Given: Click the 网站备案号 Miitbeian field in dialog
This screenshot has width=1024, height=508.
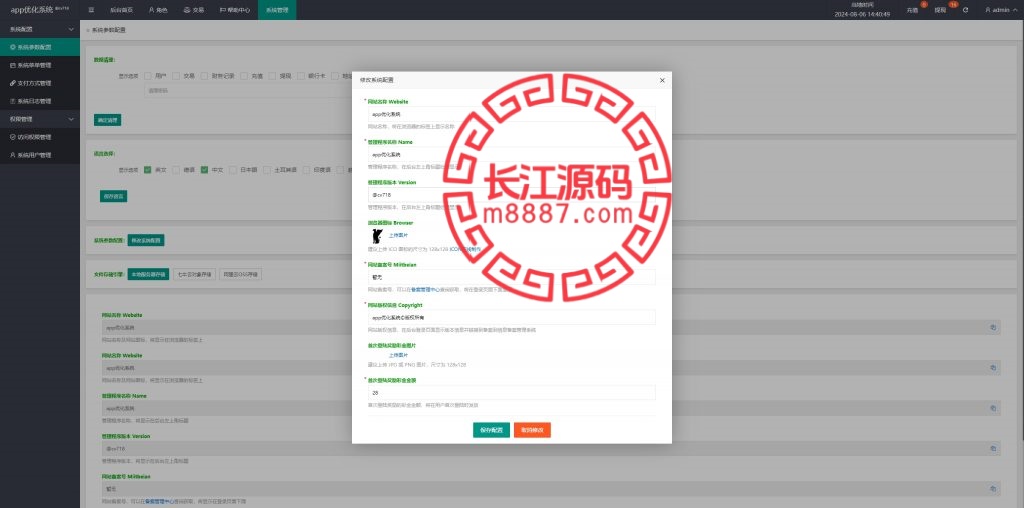Looking at the screenshot, I should pyautogui.click(x=511, y=277).
